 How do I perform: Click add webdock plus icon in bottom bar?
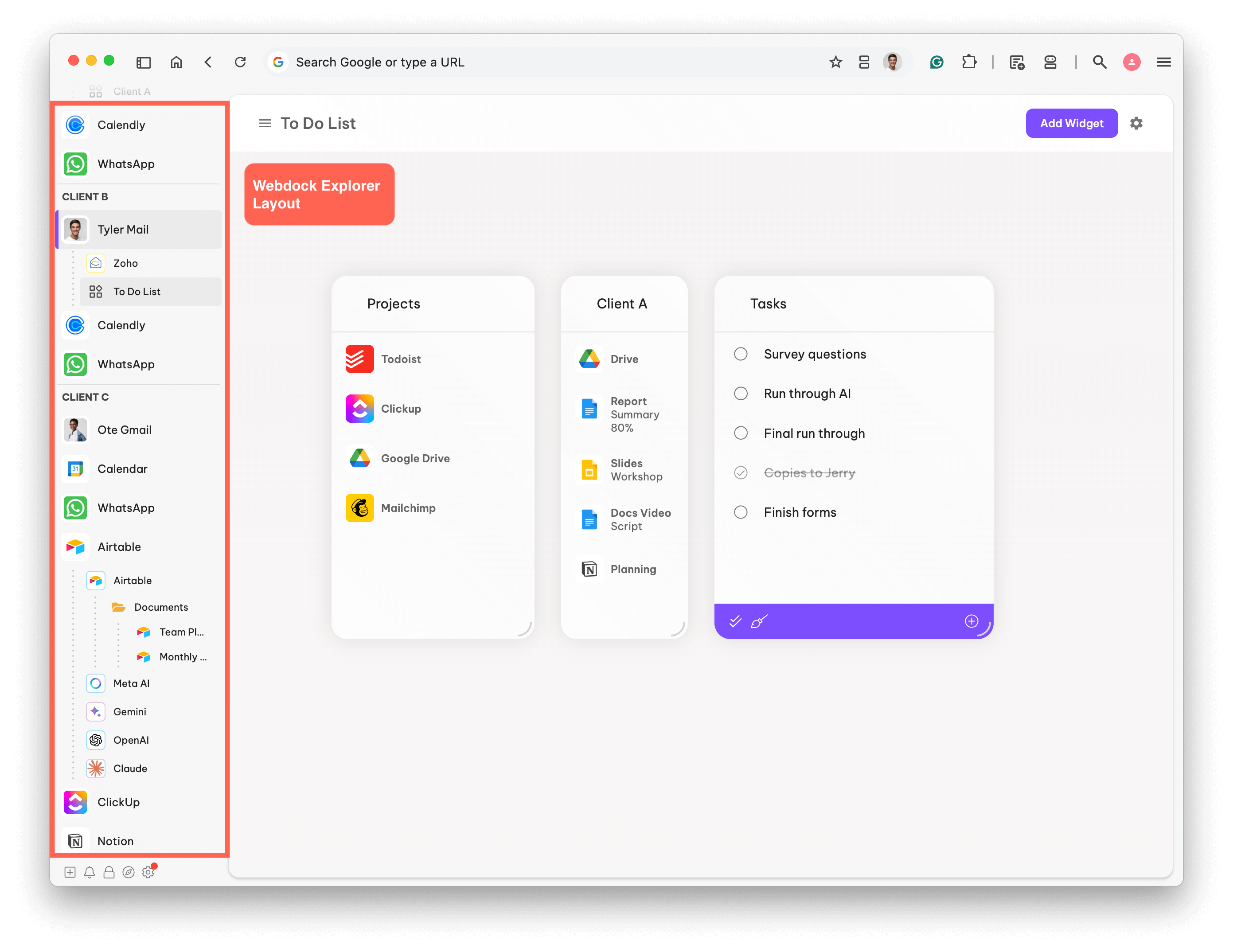70,872
